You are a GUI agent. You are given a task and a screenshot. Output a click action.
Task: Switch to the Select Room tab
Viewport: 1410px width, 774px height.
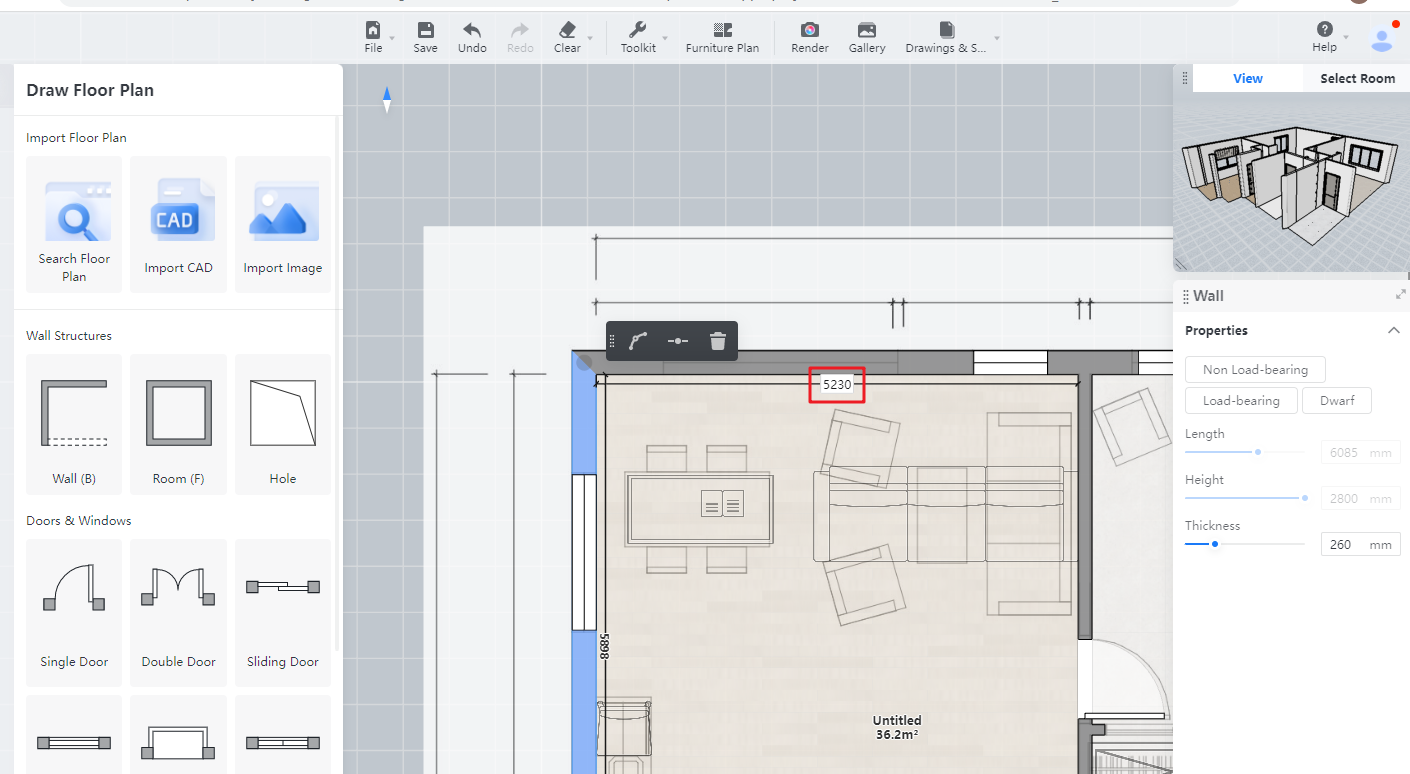[1356, 79]
